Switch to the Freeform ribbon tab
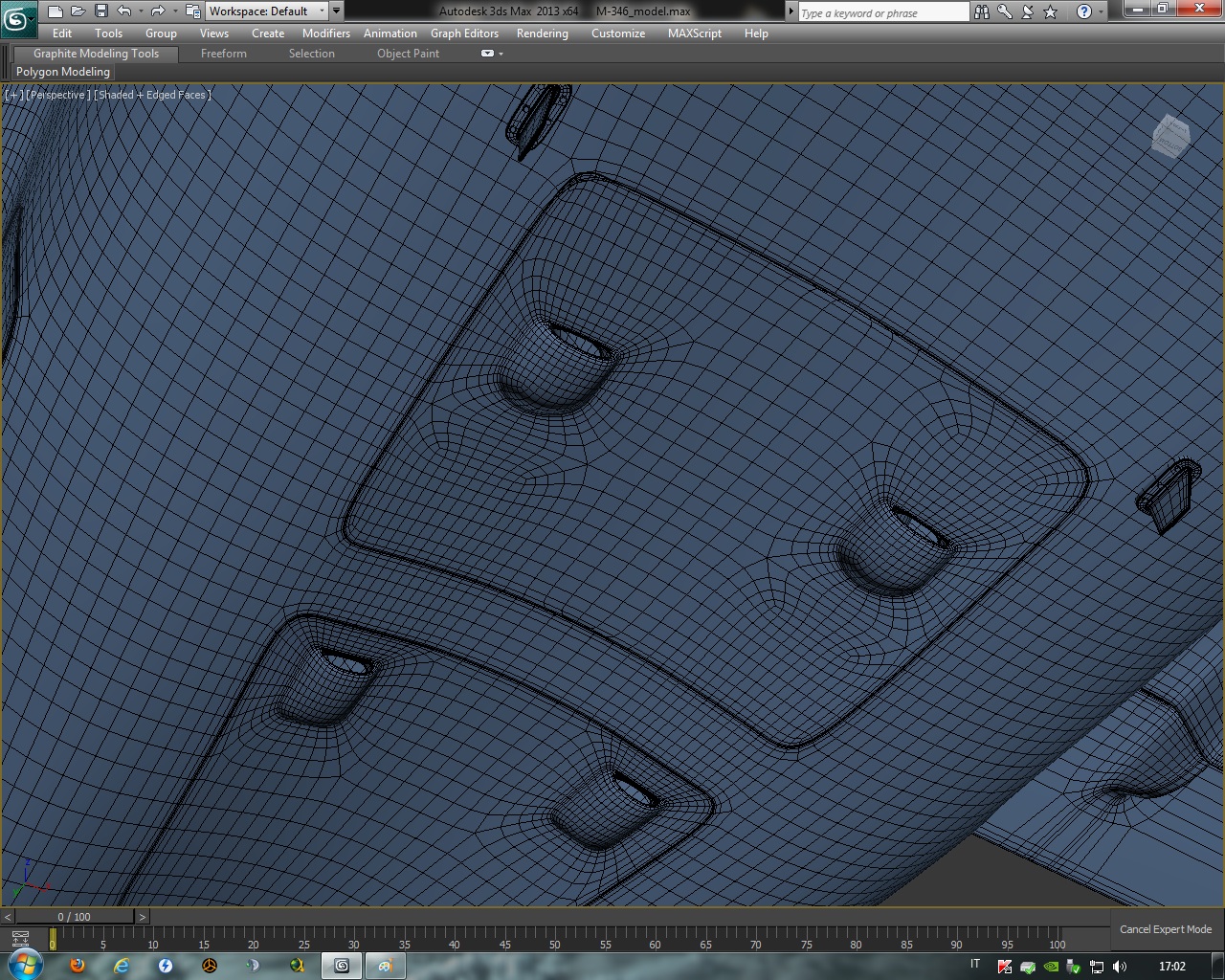This screenshot has width=1225, height=980. [x=224, y=54]
